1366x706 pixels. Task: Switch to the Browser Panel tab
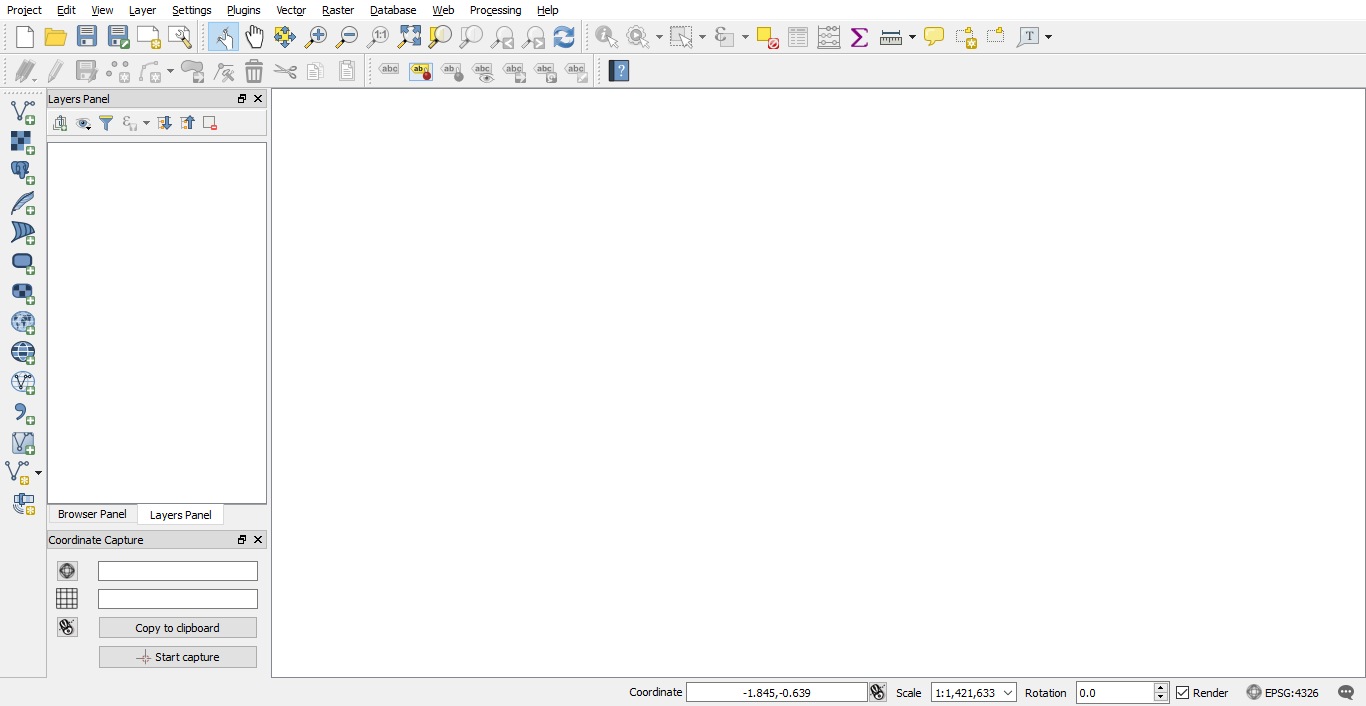coord(92,514)
